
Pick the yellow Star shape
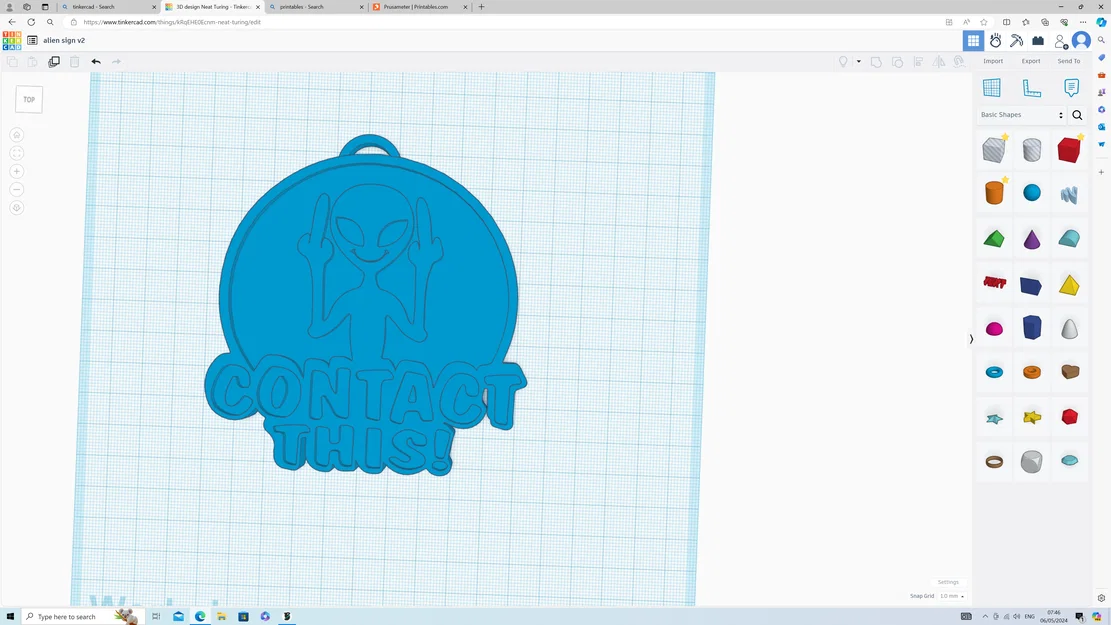[1032, 417]
